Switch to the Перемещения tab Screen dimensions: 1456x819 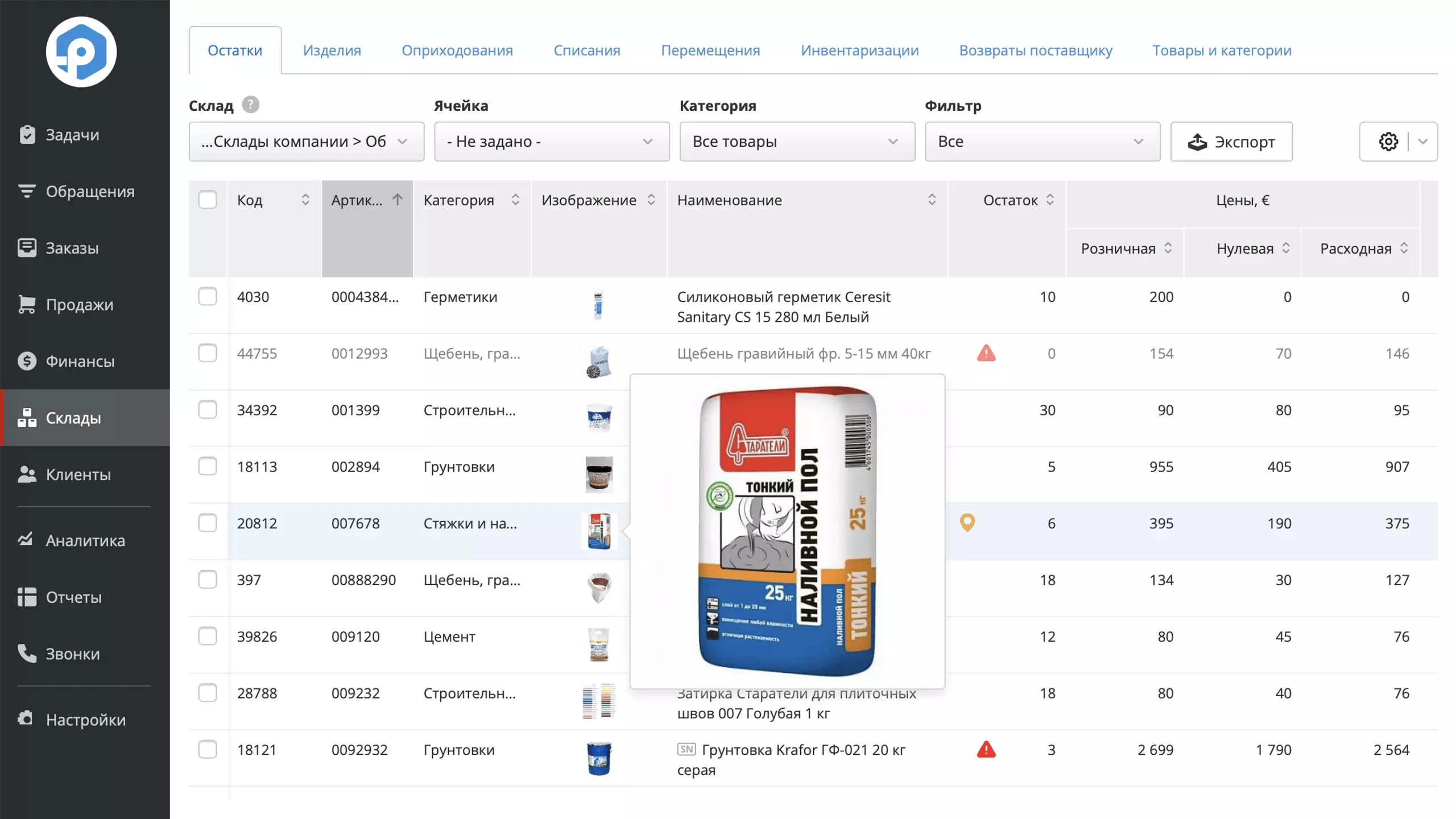[710, 50]
